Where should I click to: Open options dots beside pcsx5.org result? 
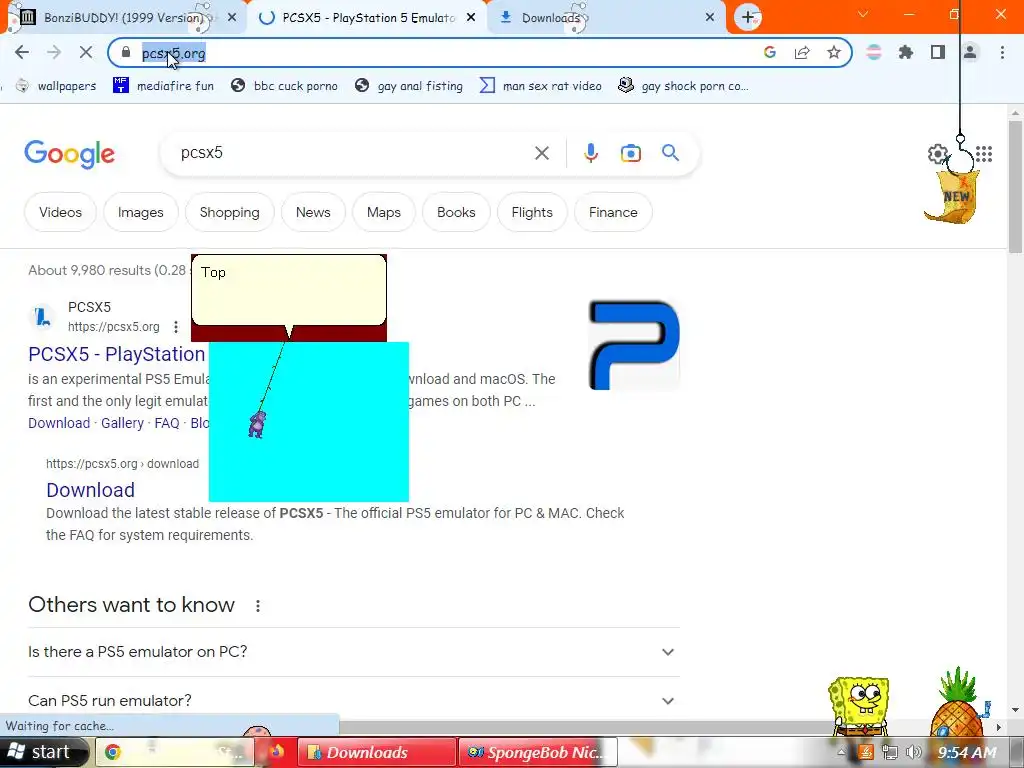pyautogui.click(x=176, y=327)
